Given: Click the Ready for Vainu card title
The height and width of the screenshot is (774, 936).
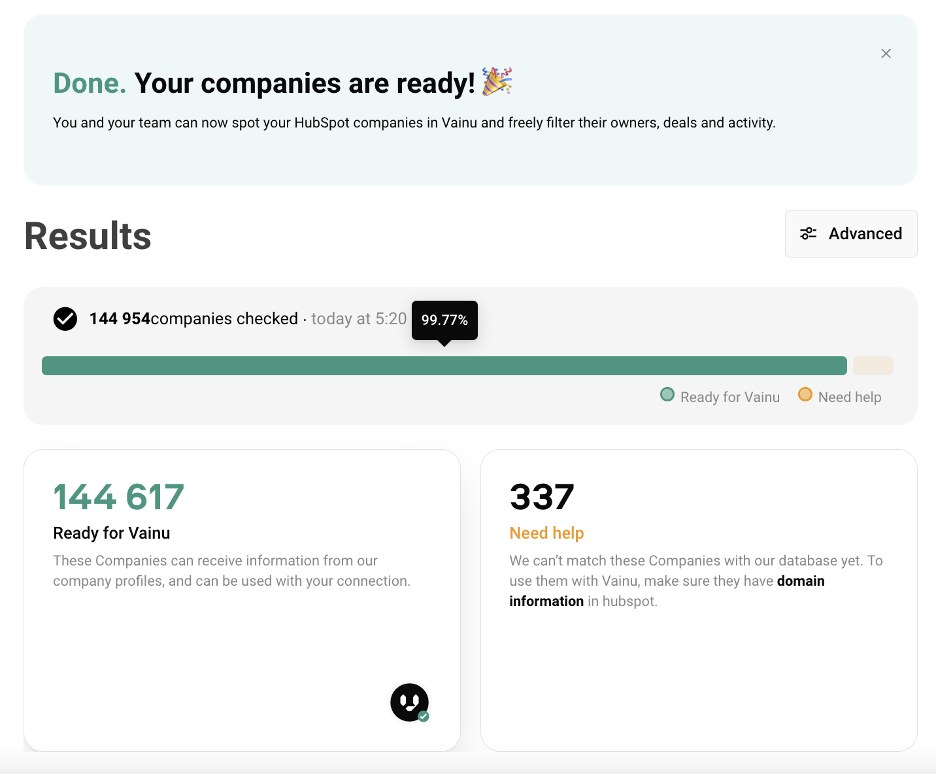Looking at the screenshot, I should pyautogui.click(x=118, y=533).
